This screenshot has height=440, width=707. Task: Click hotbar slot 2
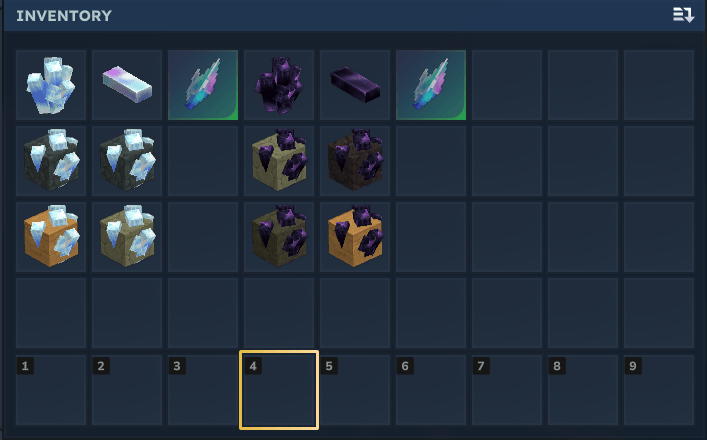[127, 390]
